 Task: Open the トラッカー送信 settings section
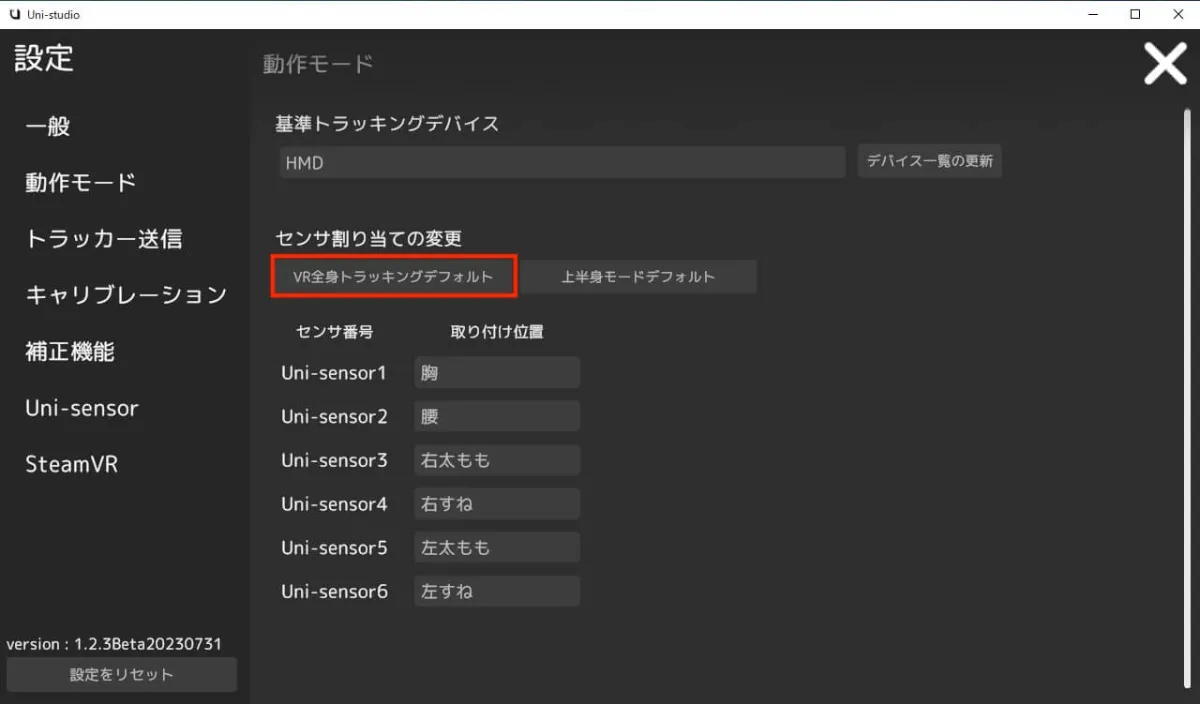click(x=104, y=239)
